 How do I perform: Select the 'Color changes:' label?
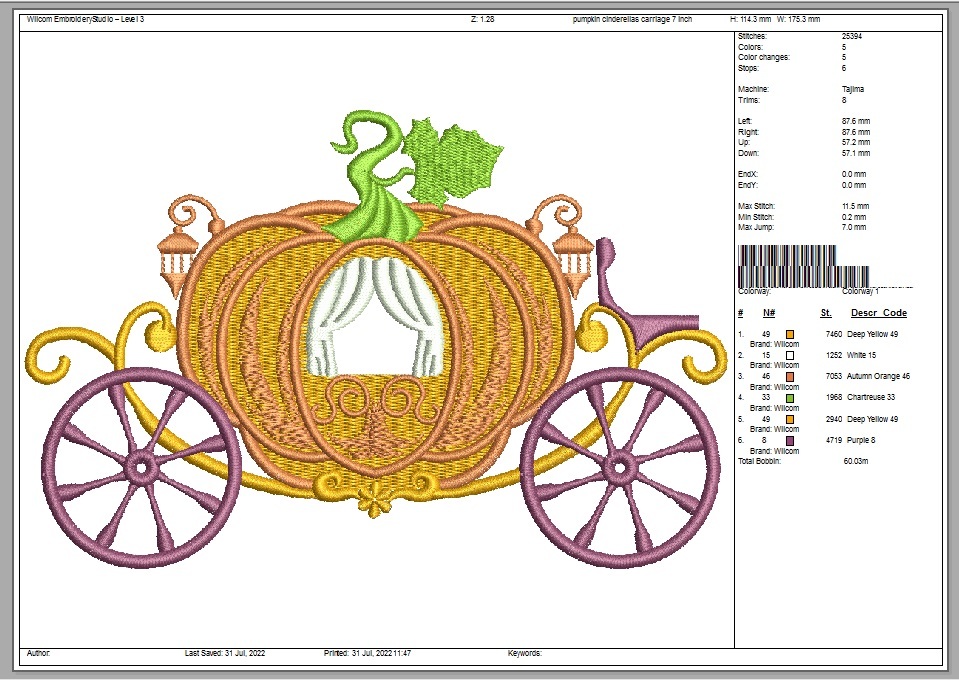tap(764, 58)
